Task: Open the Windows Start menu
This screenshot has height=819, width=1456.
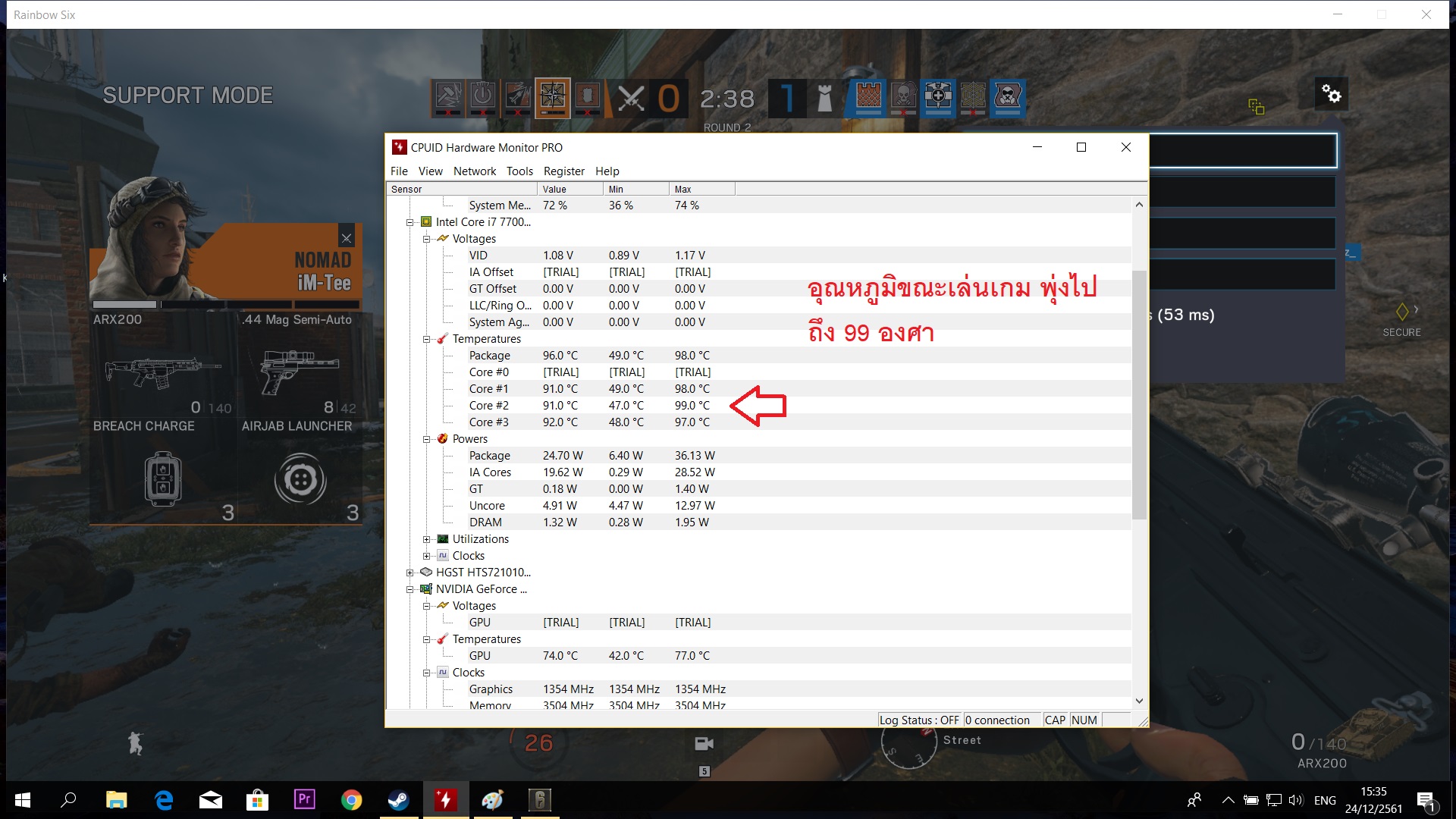Action: 23,800
